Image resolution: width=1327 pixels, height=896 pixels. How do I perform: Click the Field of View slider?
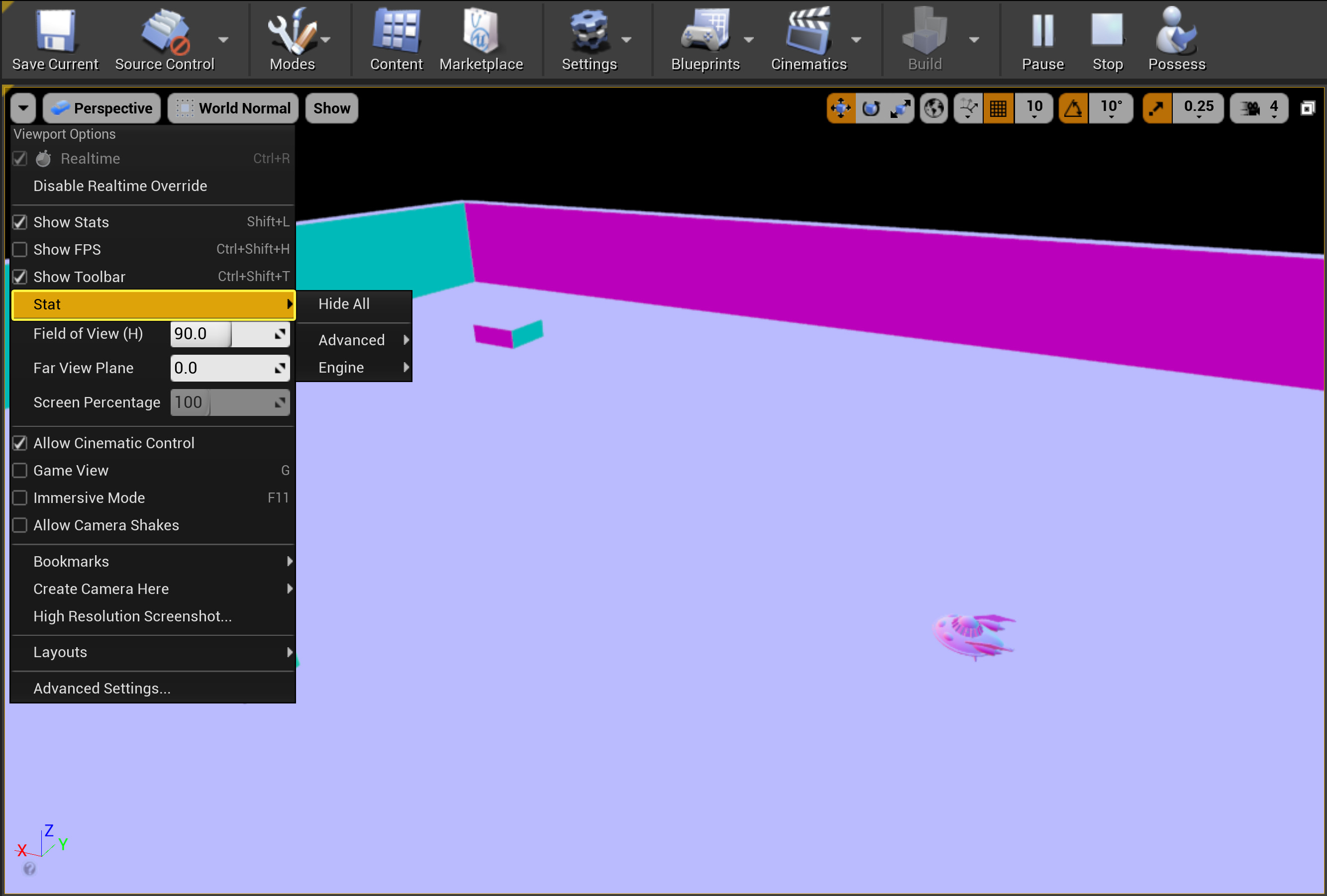[x=229, y=334]
